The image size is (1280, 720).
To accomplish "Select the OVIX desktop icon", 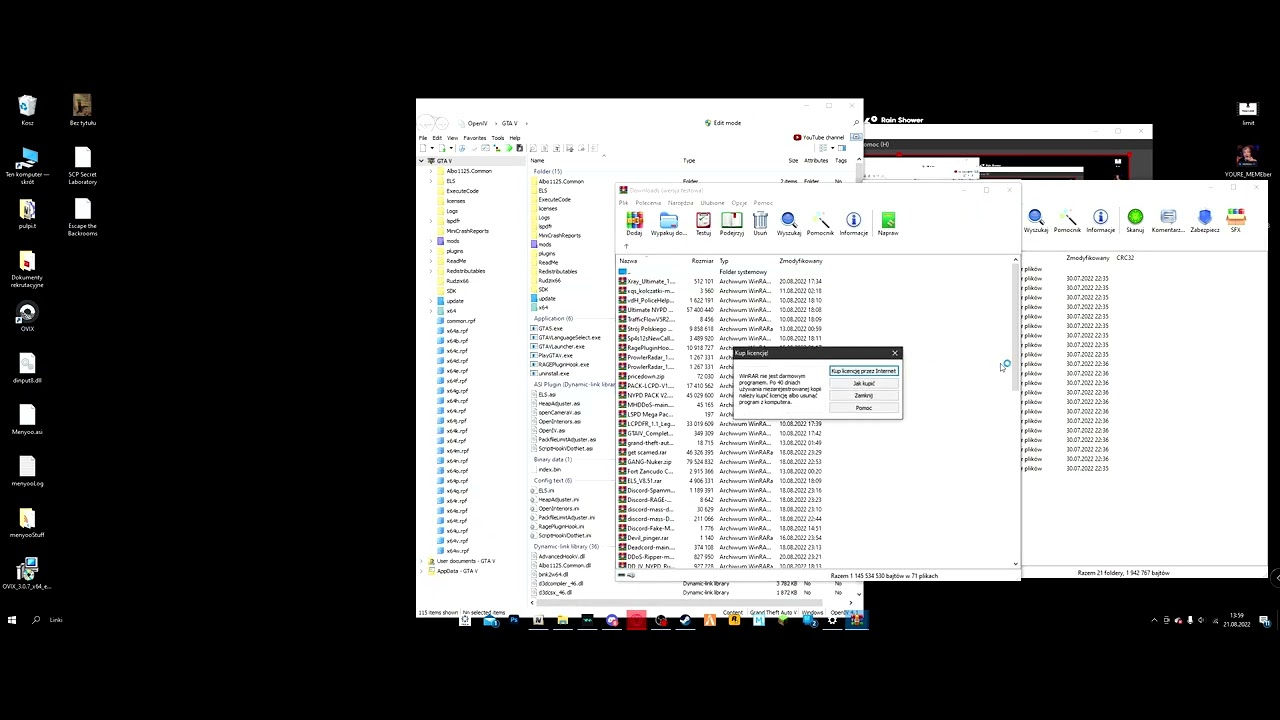I will (x=27, y=317).
